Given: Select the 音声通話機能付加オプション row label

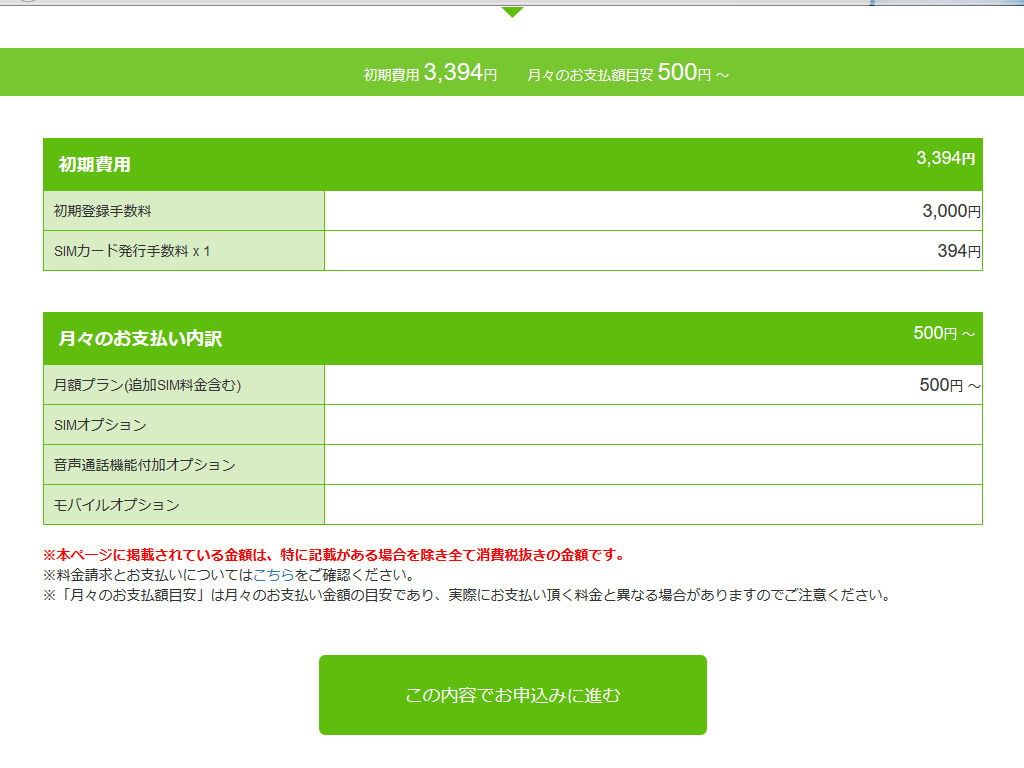Looking at the screenshot, I should click(144, 465).
